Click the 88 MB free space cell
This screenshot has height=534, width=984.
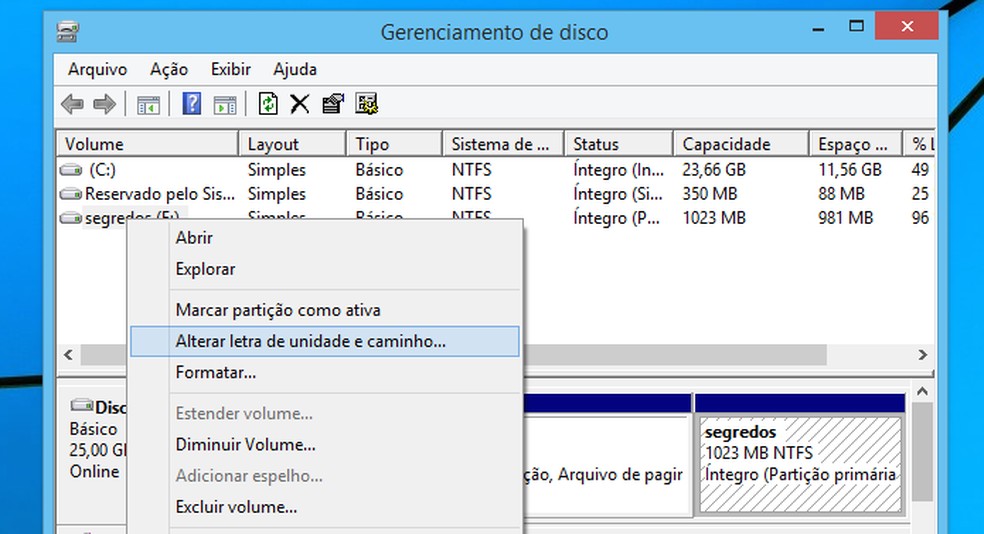coord(841,194)
